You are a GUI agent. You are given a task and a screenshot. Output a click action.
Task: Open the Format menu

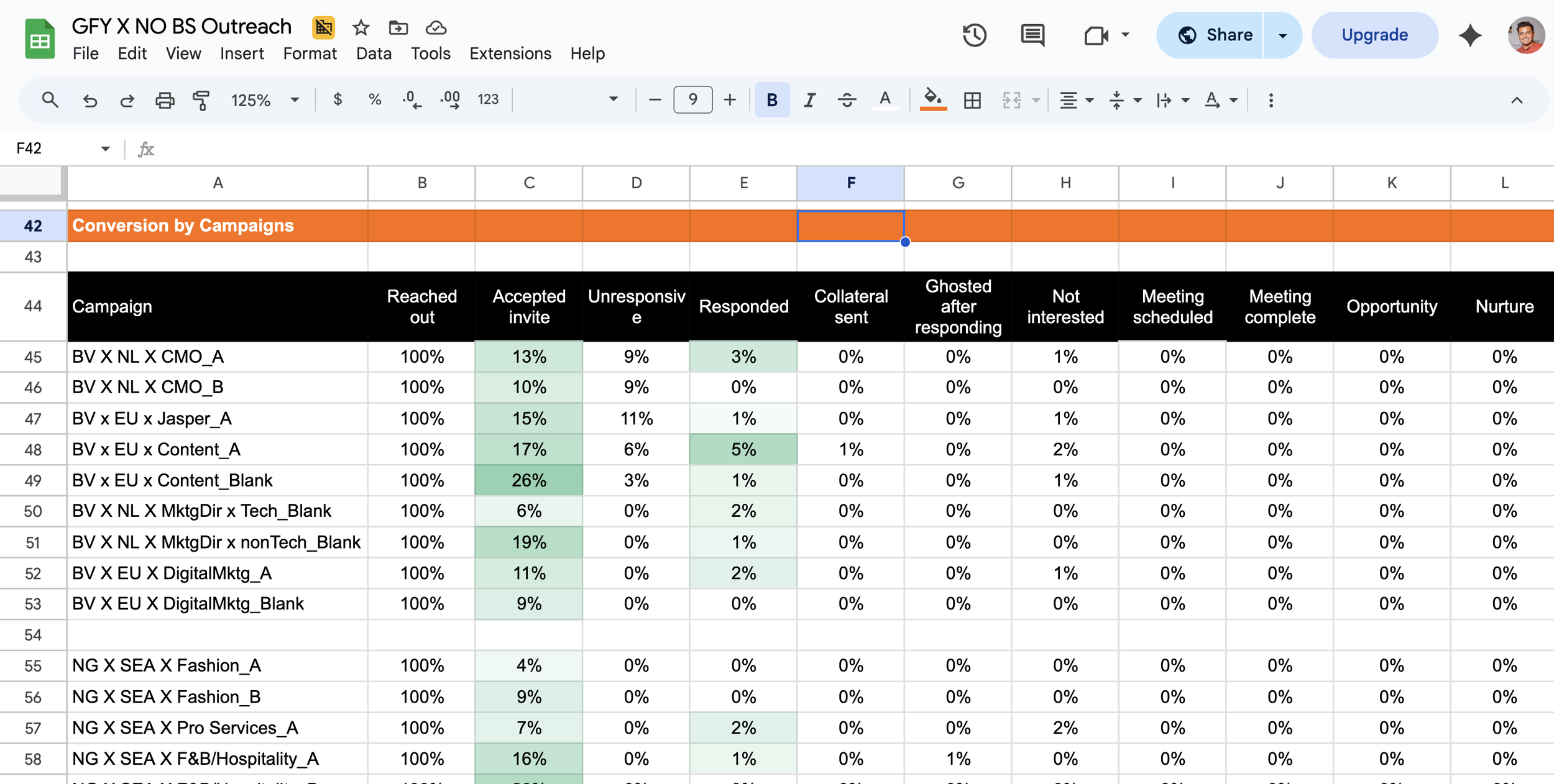(x=310, y=54)
